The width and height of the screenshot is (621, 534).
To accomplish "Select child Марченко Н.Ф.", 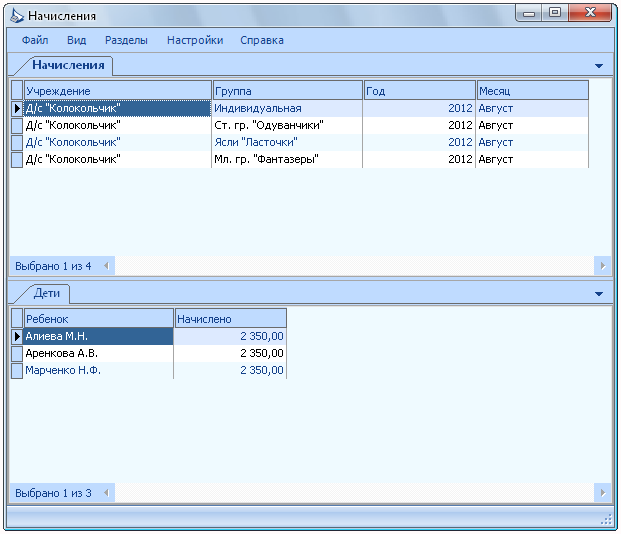I will point(98,370).
